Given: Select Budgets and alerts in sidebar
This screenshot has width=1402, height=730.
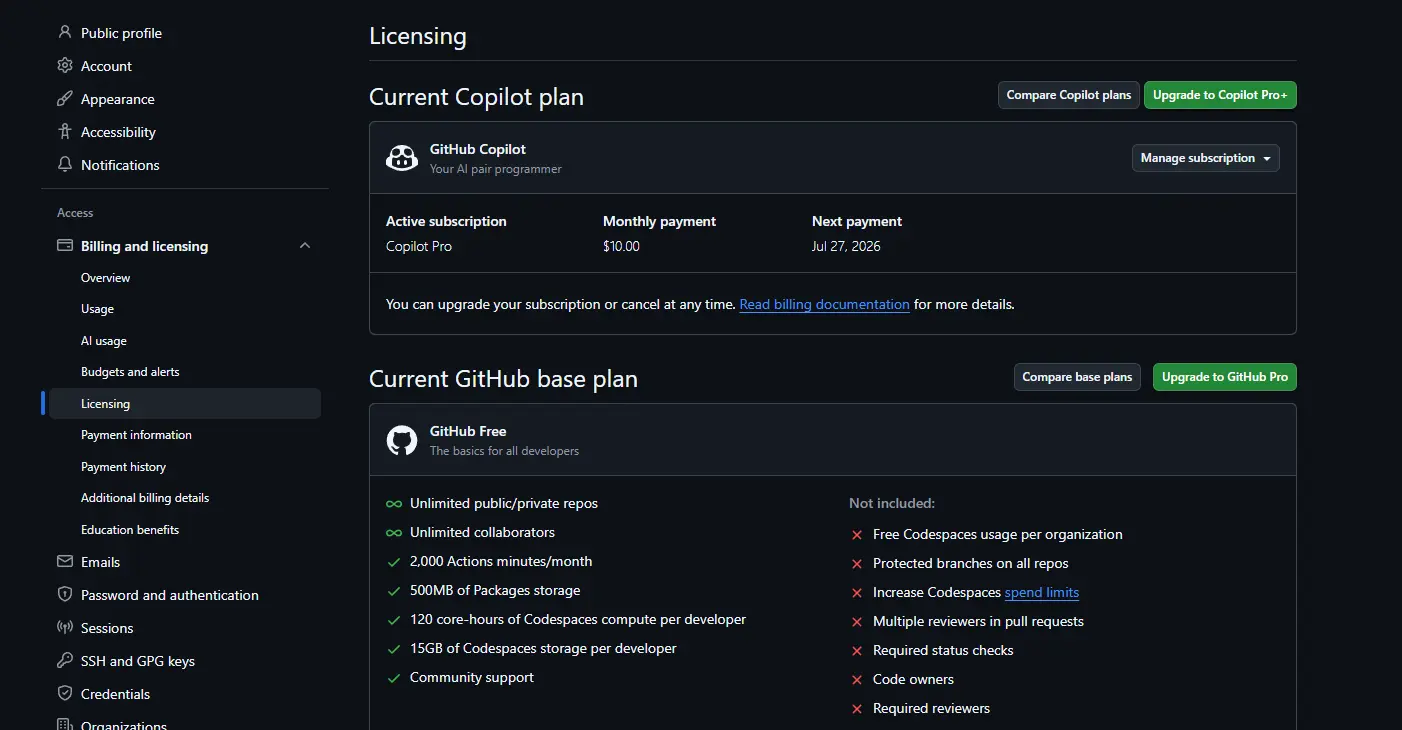Looking at the screenshot, I should point(130,372).
